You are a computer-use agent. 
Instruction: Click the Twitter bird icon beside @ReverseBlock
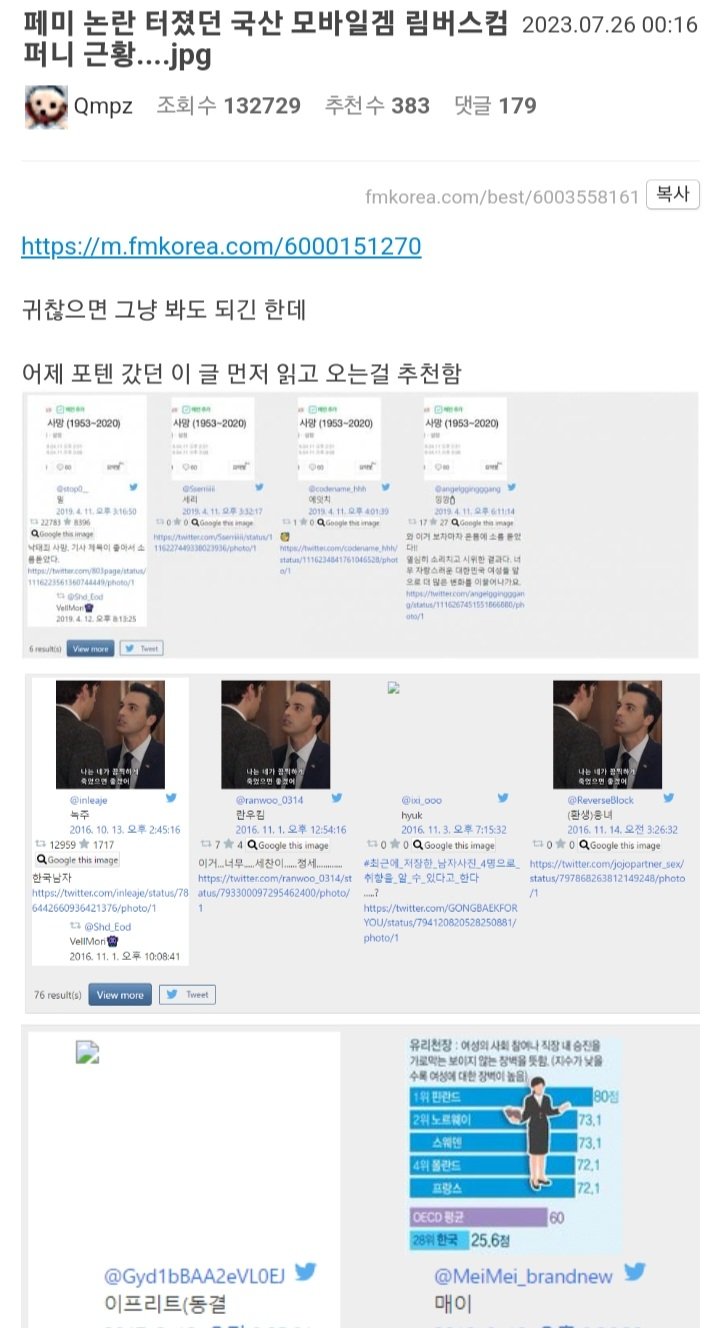[x=668, y=798]
